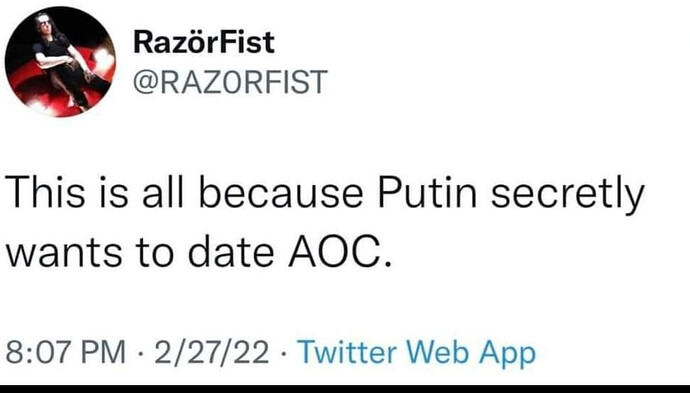Open RazörFist's profile picture
This screenshot has width=690, height=393.
click(60, 62)
